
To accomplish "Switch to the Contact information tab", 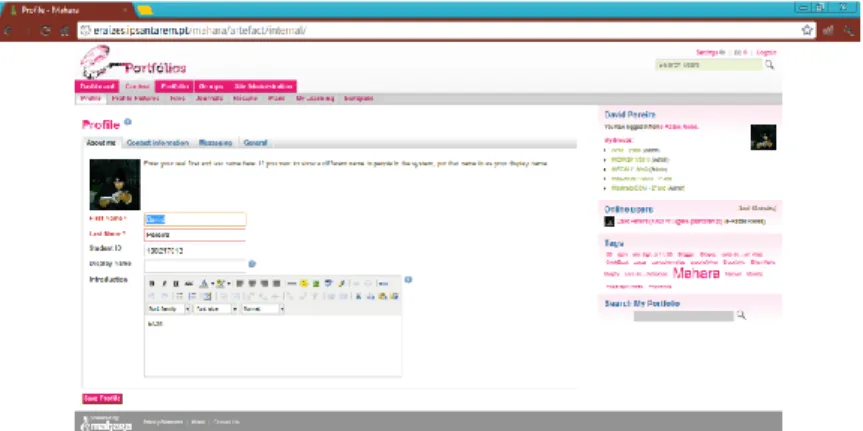I will (157, 143).
